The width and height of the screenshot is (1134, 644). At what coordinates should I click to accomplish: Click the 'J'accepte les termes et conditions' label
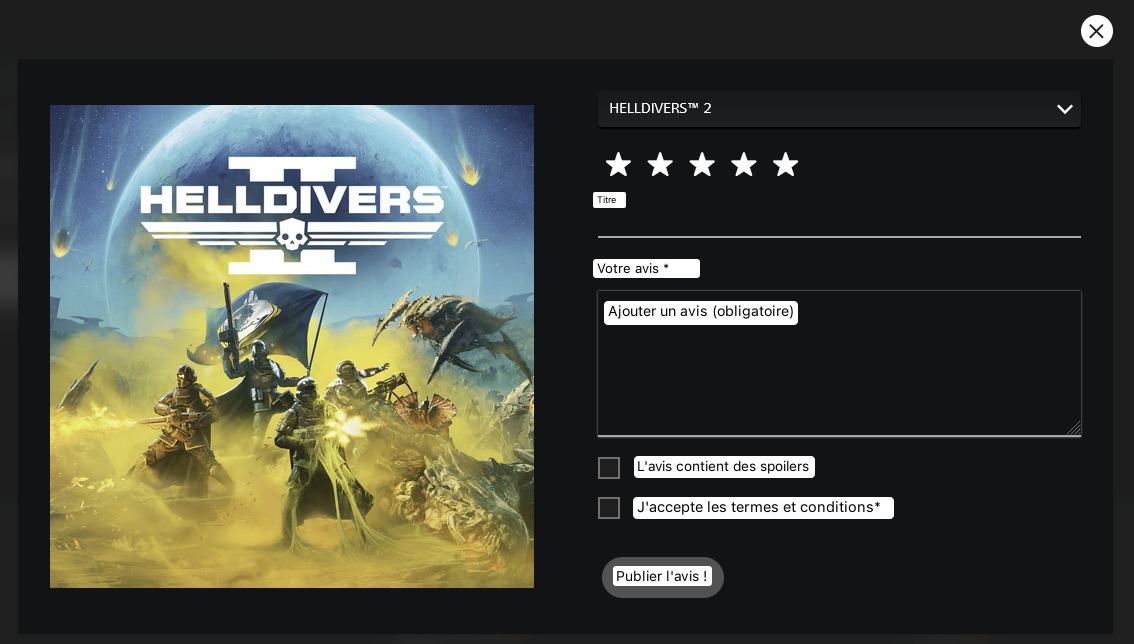[762, 508]
